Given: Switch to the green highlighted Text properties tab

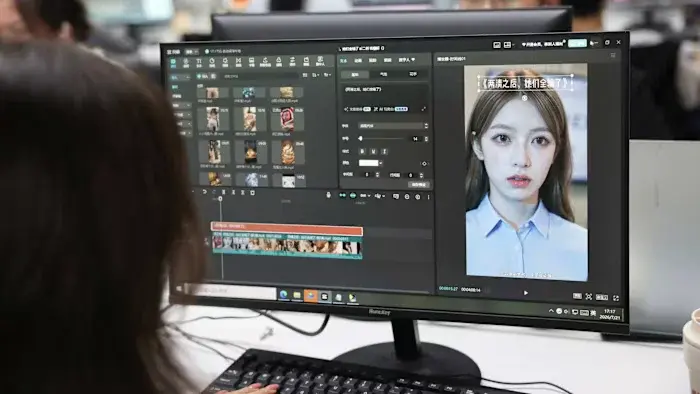Looking at the screenshot, I should (343, 61).
